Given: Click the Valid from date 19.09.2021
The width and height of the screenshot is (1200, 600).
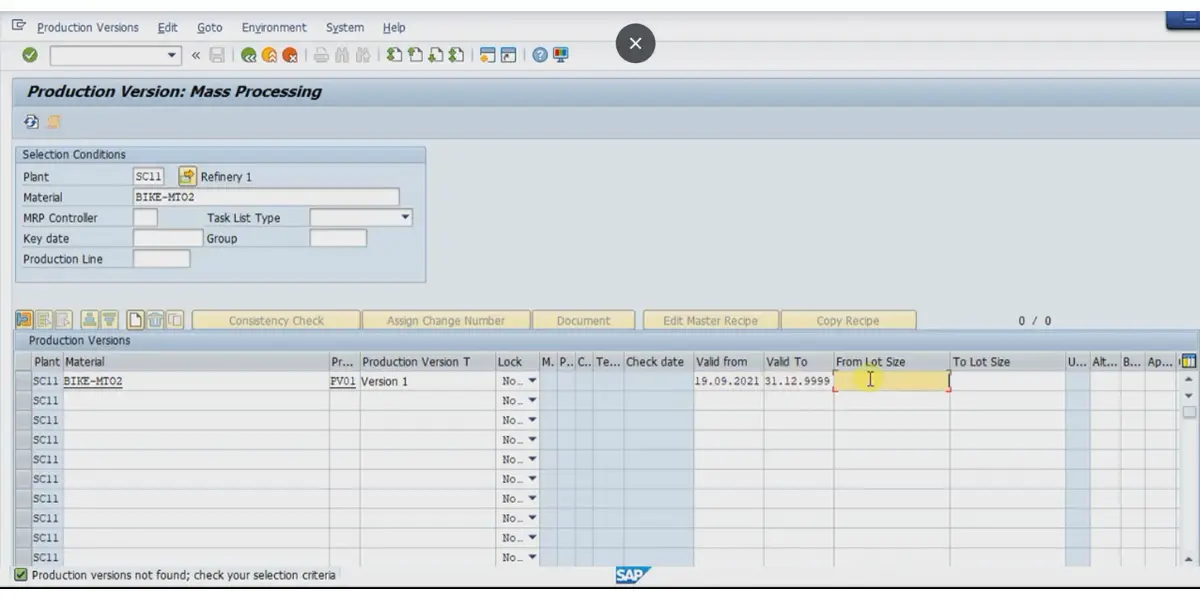Looking at the screenshot, I should coord(728,381).
